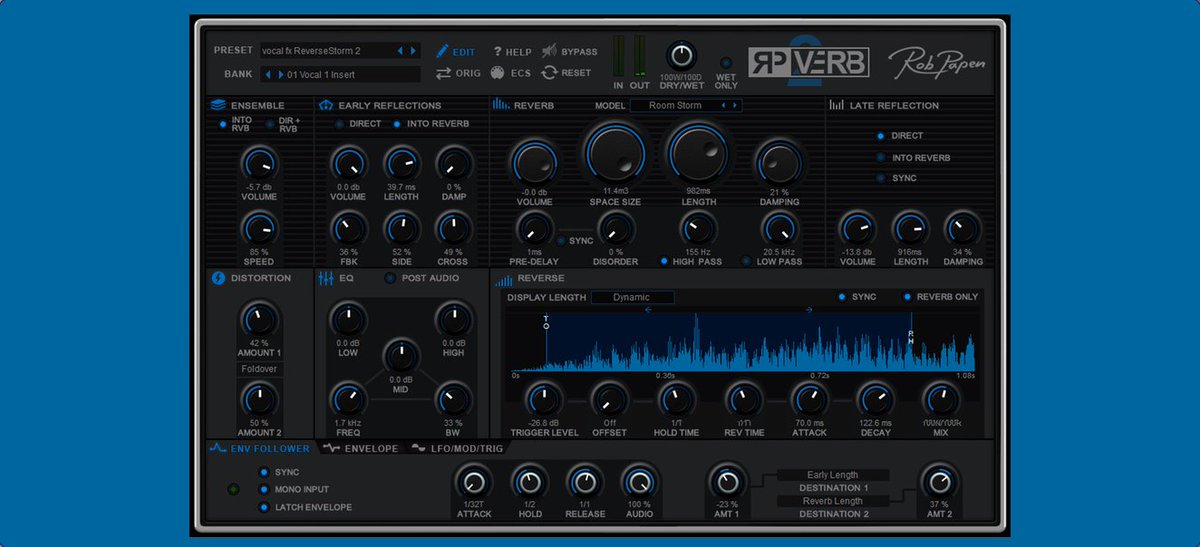Toggle the HIGH PASS filter switch
The width and height of the screenshot is (1200, 547).
pos(664,261)
